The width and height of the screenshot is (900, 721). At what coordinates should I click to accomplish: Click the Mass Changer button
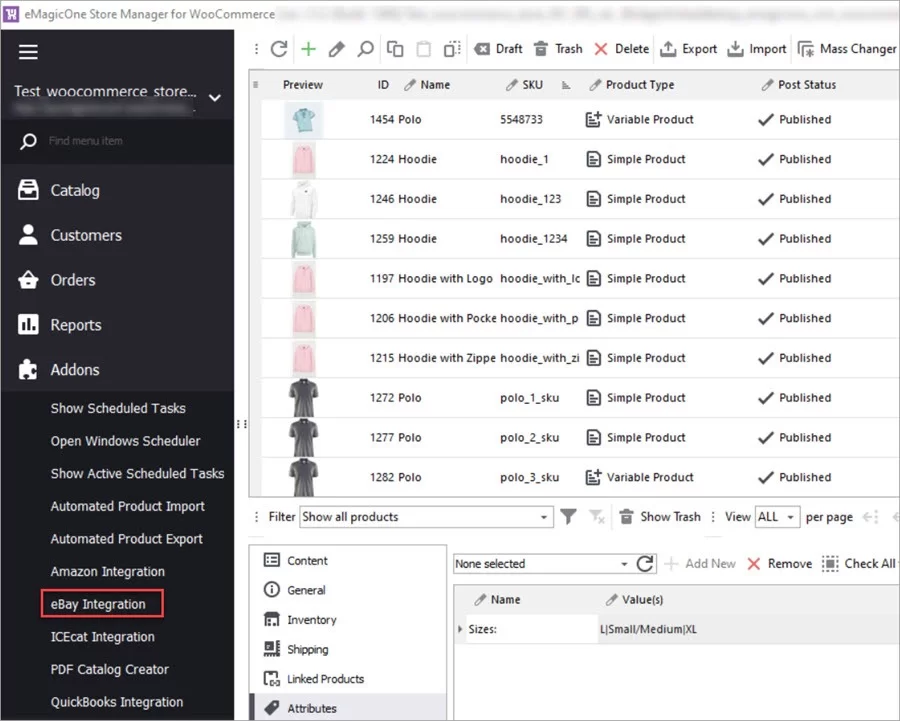[846, 49]
